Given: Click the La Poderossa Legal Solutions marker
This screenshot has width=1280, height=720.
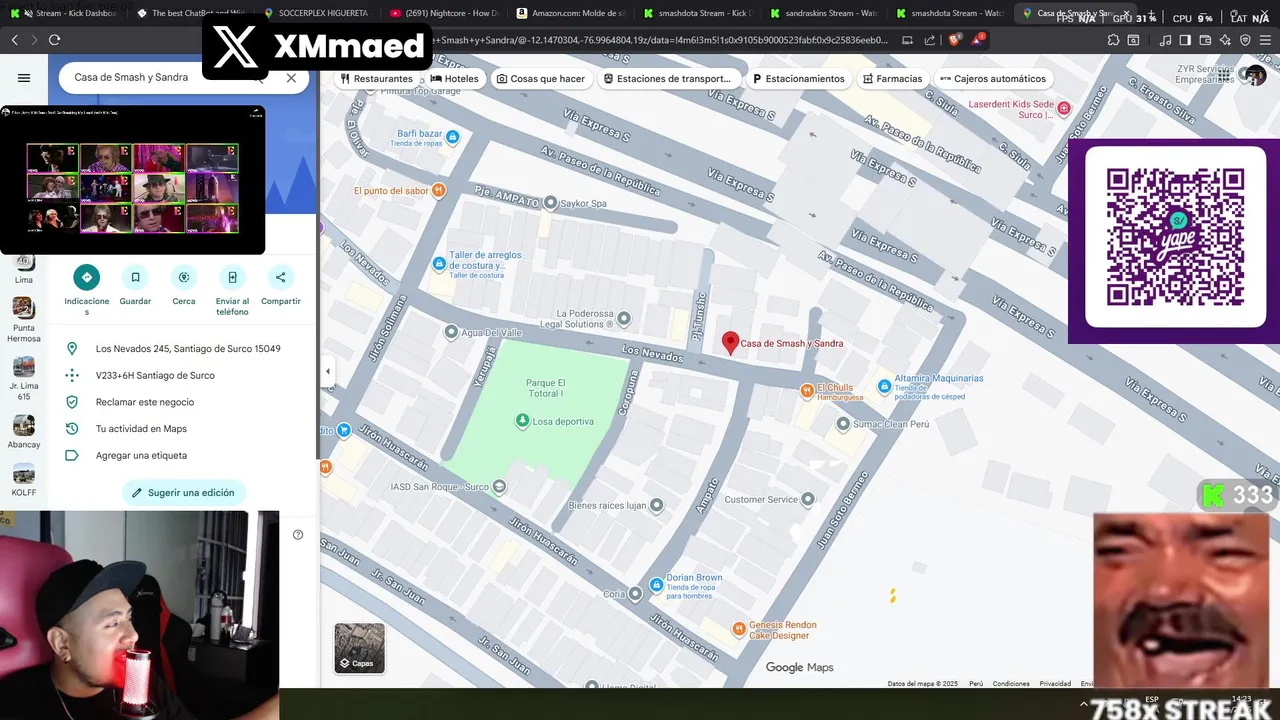Looking at the screenshot, I should [x=624, y=319].
